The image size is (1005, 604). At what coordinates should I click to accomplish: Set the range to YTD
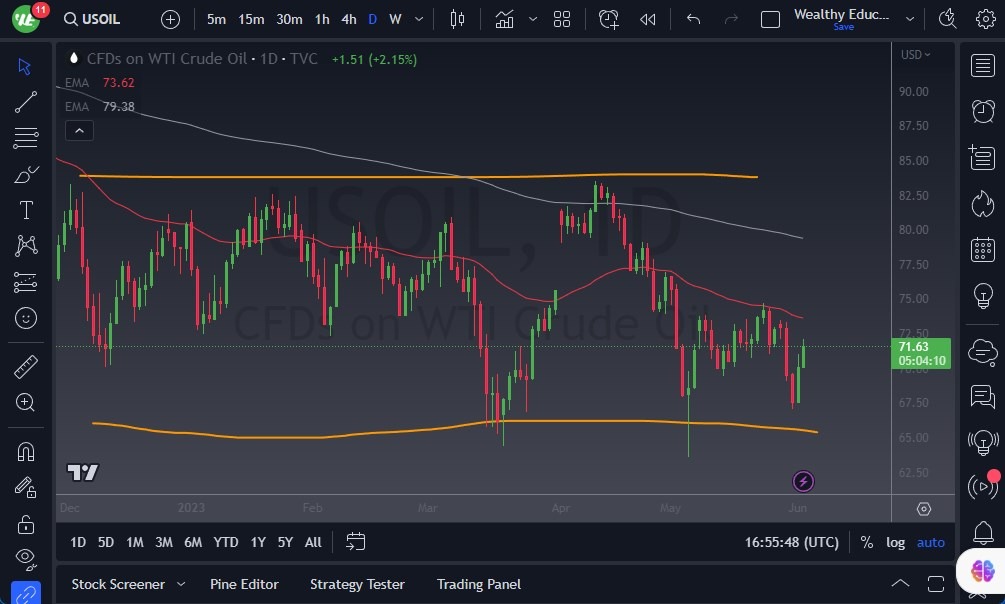[x=226, y=542]
